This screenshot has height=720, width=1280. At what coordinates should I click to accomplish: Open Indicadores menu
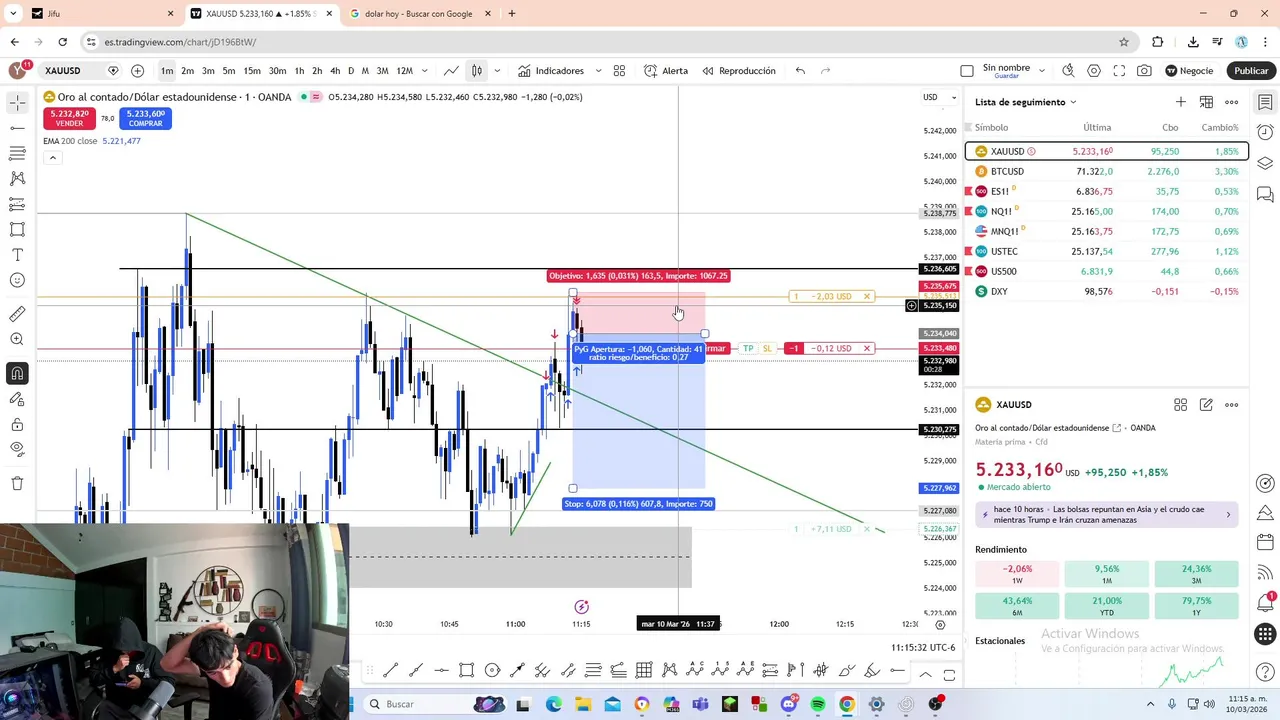550,71
